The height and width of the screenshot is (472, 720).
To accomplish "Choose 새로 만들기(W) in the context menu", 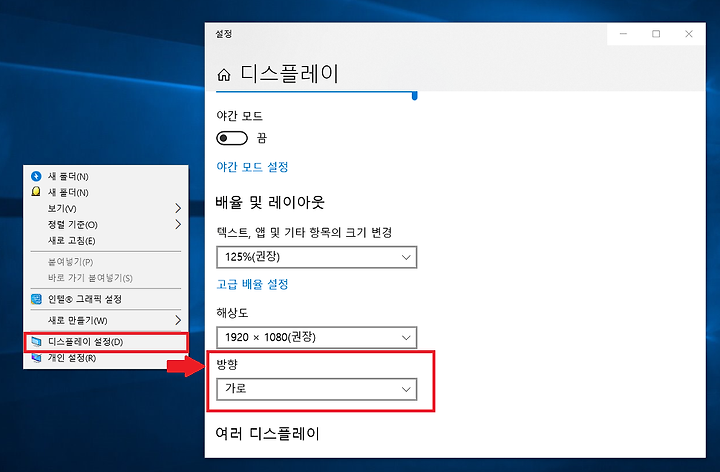I will [x=106, y=320].
